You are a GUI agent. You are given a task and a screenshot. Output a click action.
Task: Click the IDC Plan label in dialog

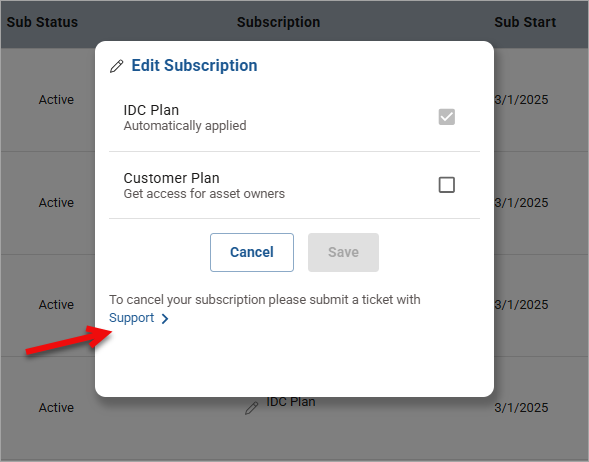[x=151, y=110]
